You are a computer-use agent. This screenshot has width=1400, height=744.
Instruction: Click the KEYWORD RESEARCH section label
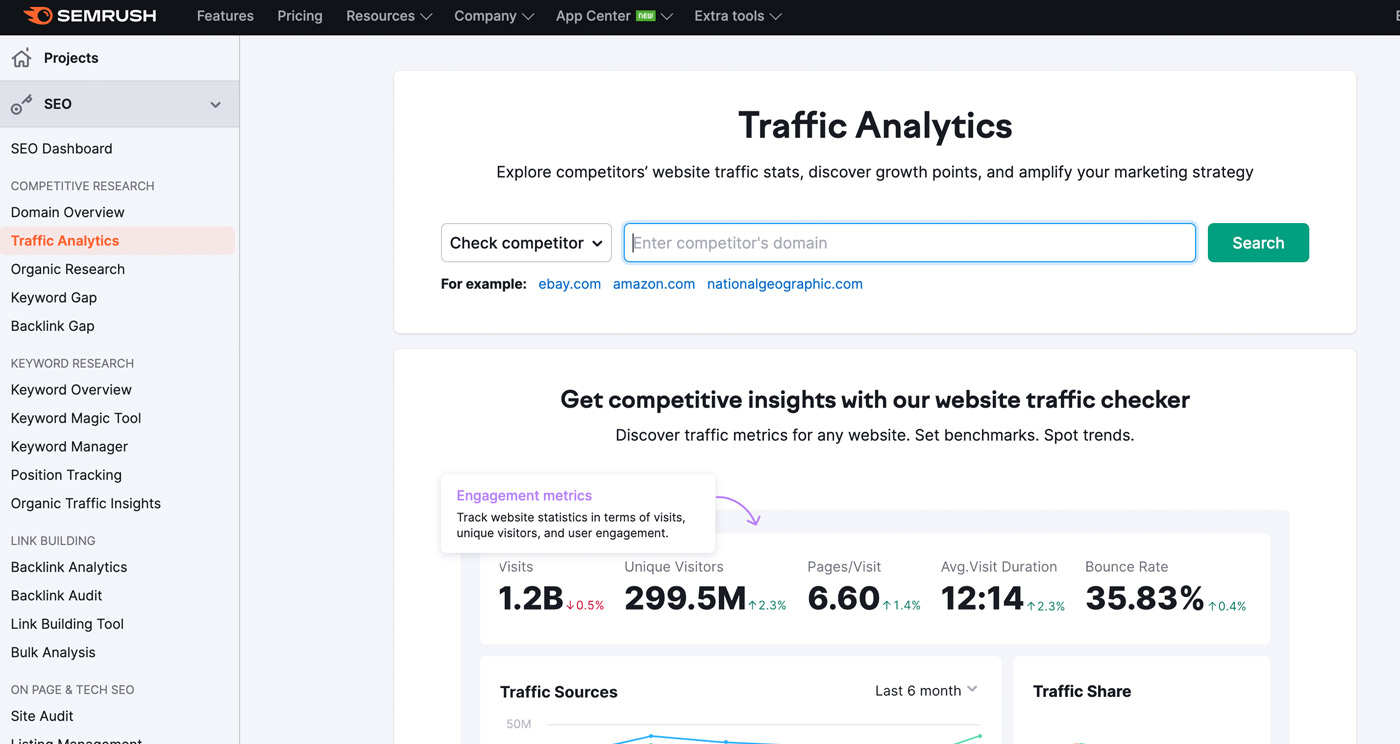click(72, 363)
